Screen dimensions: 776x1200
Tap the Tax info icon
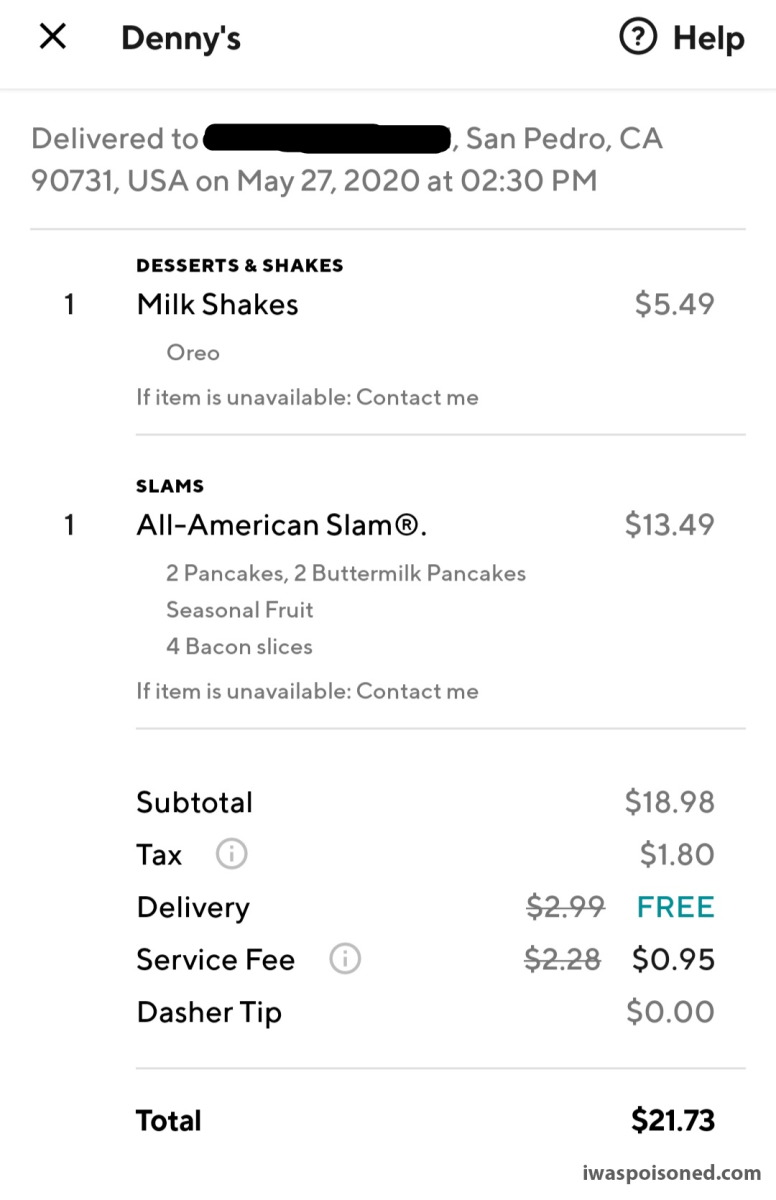coord(231,855)
